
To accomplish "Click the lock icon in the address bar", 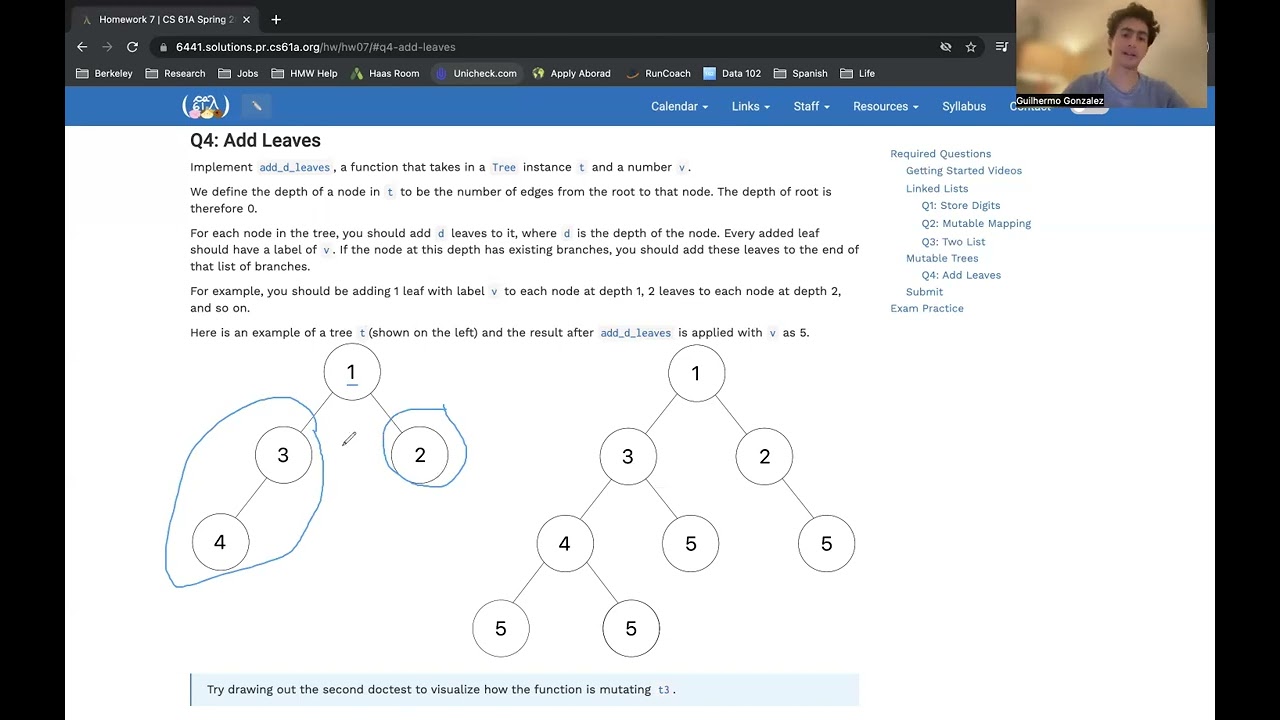I will point(163,47).
